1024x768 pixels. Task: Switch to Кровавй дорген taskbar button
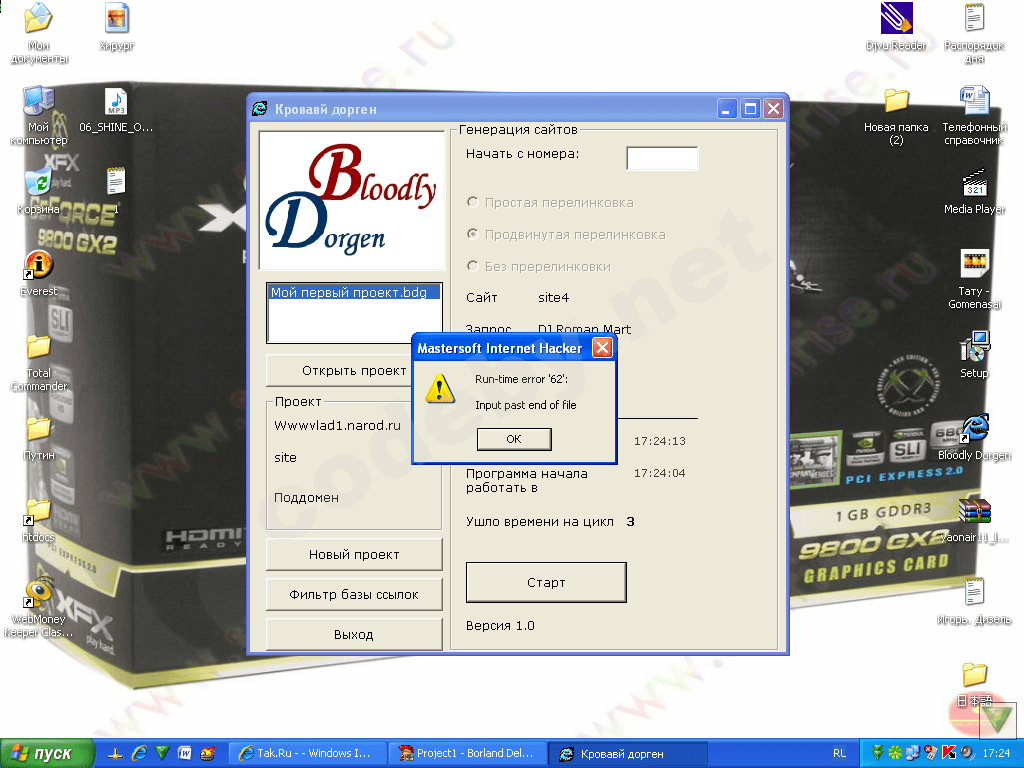click(x=628, y=753)
